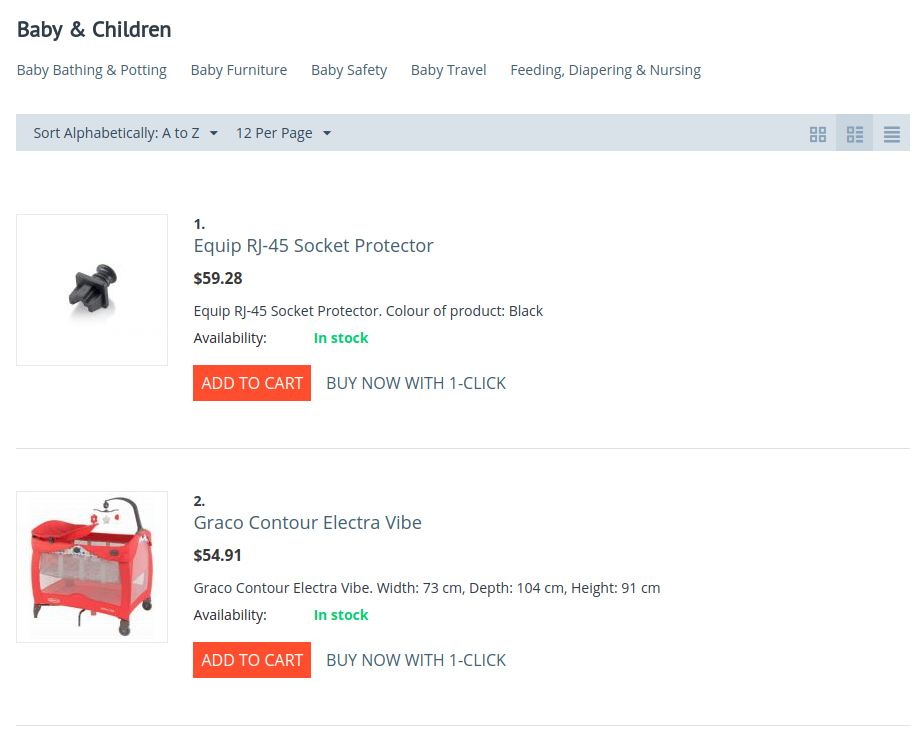Go to Baby Furniture subcategory
Screen dimensions: 921x729
tap(239, 70)
